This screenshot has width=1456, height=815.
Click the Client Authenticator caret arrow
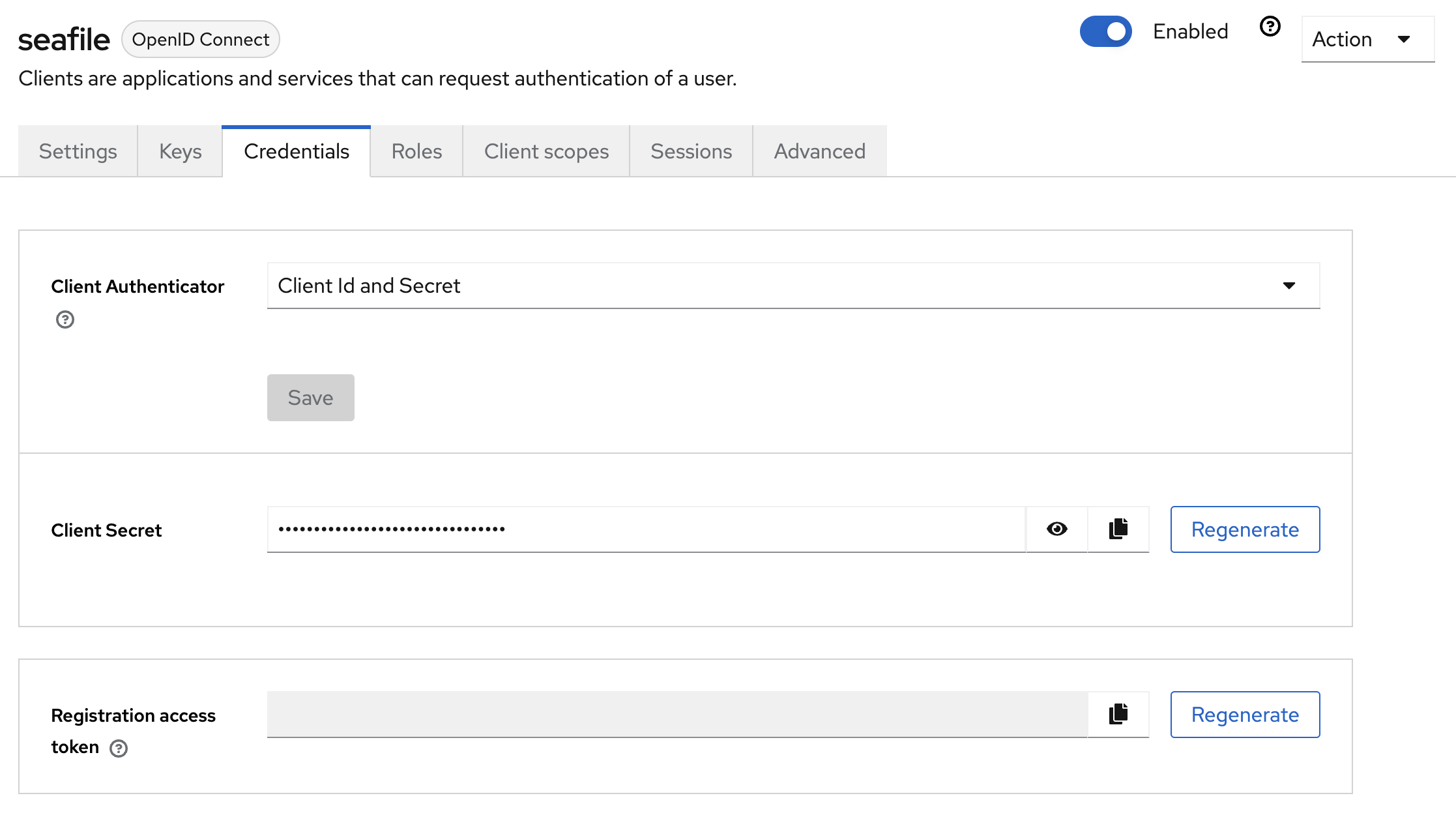(x=1289, y=286)
